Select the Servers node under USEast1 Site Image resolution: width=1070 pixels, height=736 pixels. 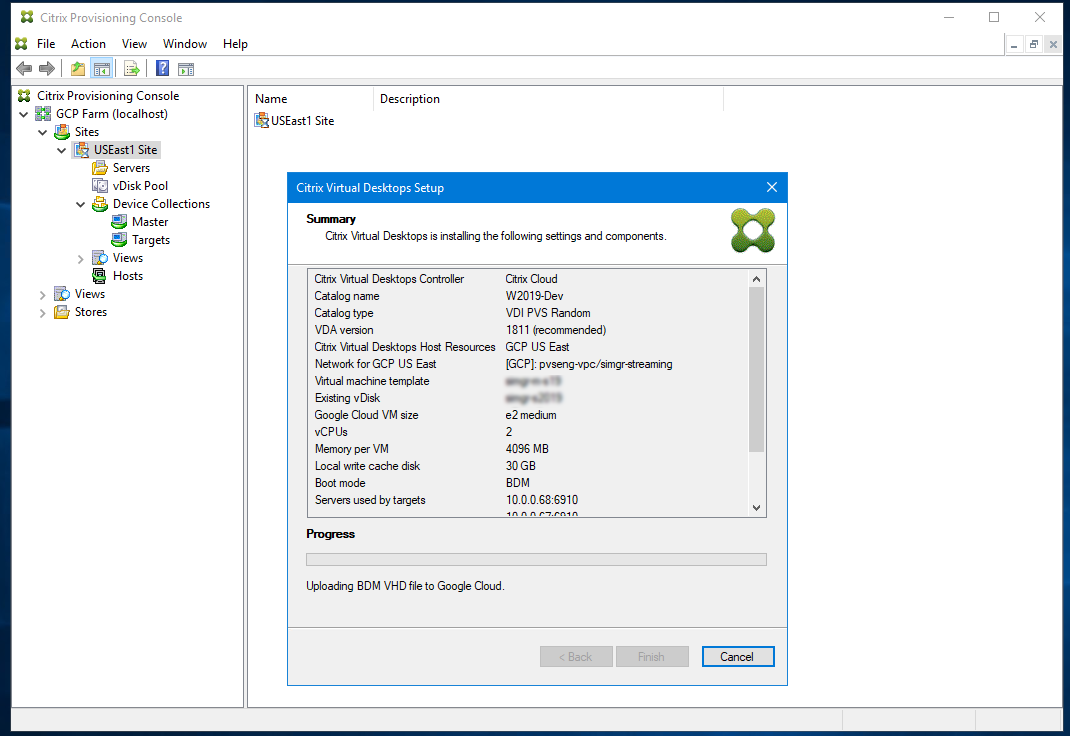[129, 167]
